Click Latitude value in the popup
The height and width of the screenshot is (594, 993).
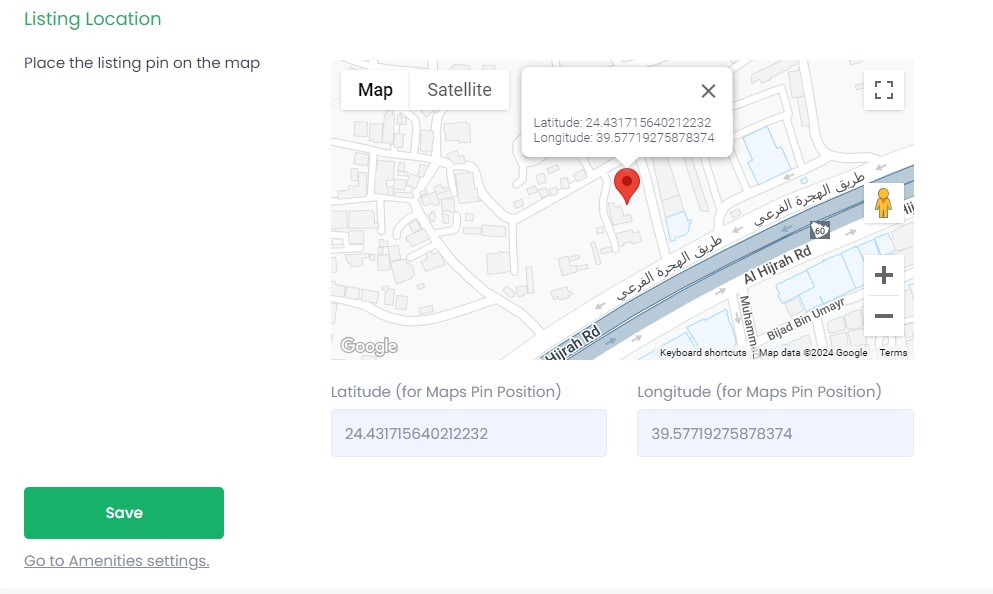tap(648, 122)
